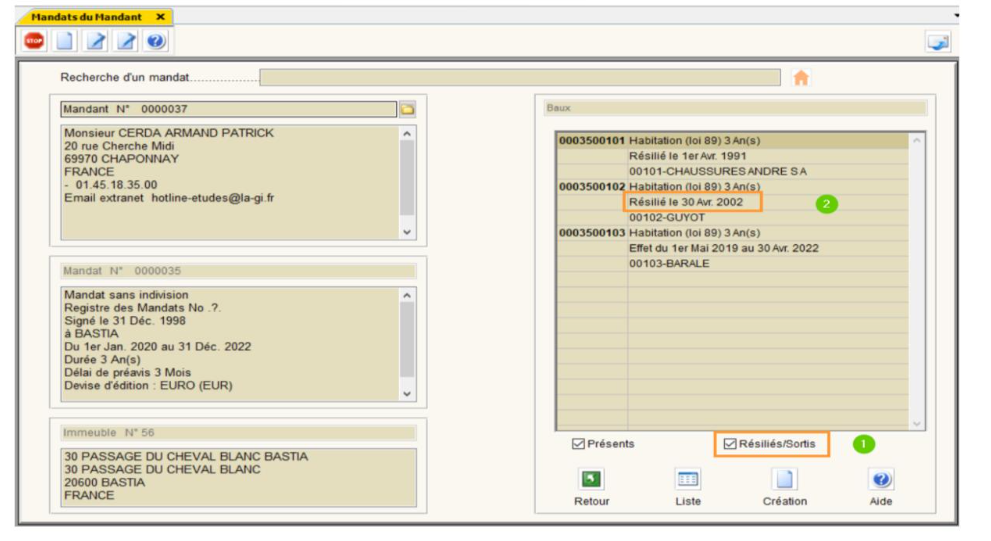Open the Liste table icon
Screen dimensions: 991x541
(x=688, y=479)
